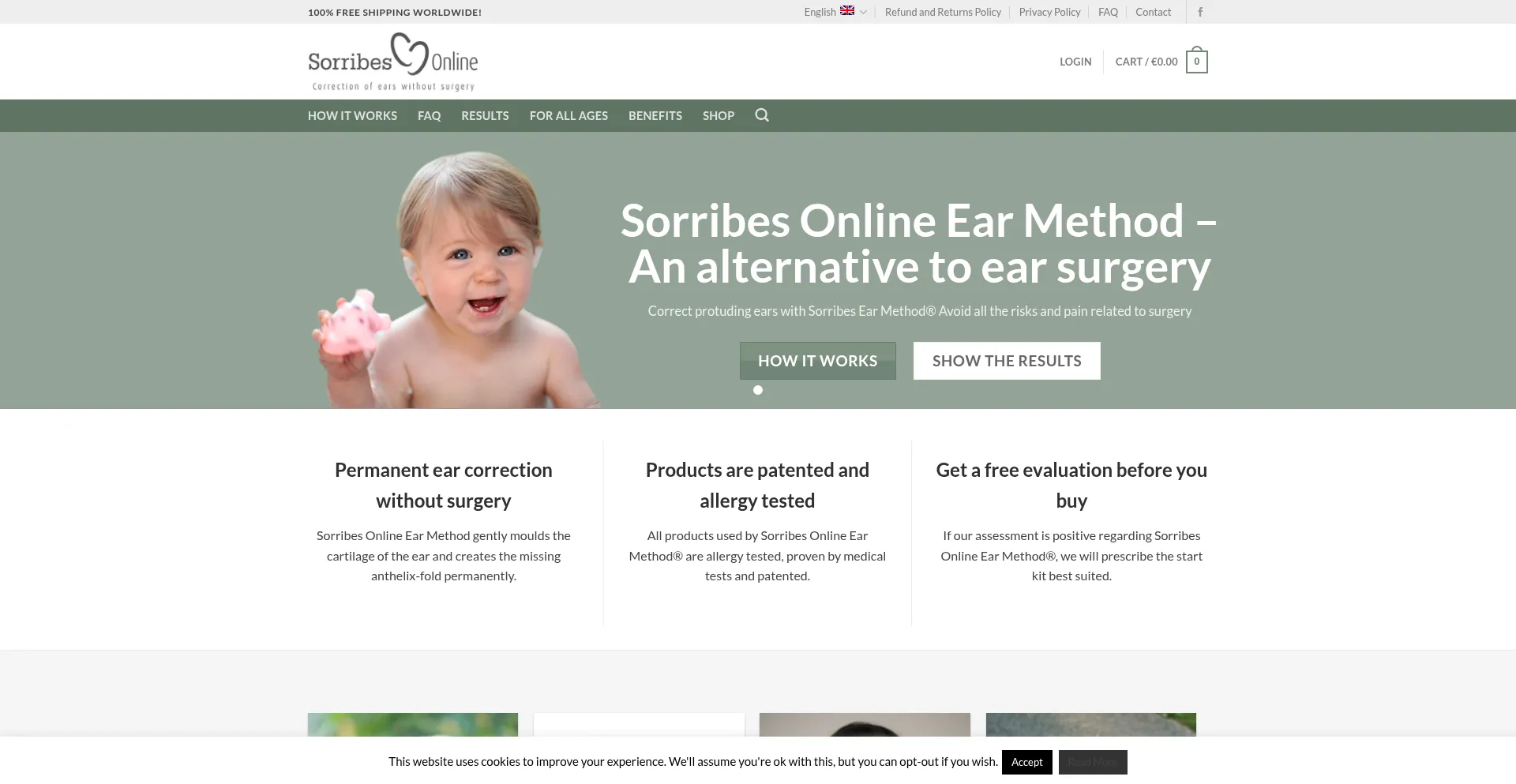Open FOR ALL AGES in navigation
Viewport: 1516px width, 784px height.
click(568, 115)
